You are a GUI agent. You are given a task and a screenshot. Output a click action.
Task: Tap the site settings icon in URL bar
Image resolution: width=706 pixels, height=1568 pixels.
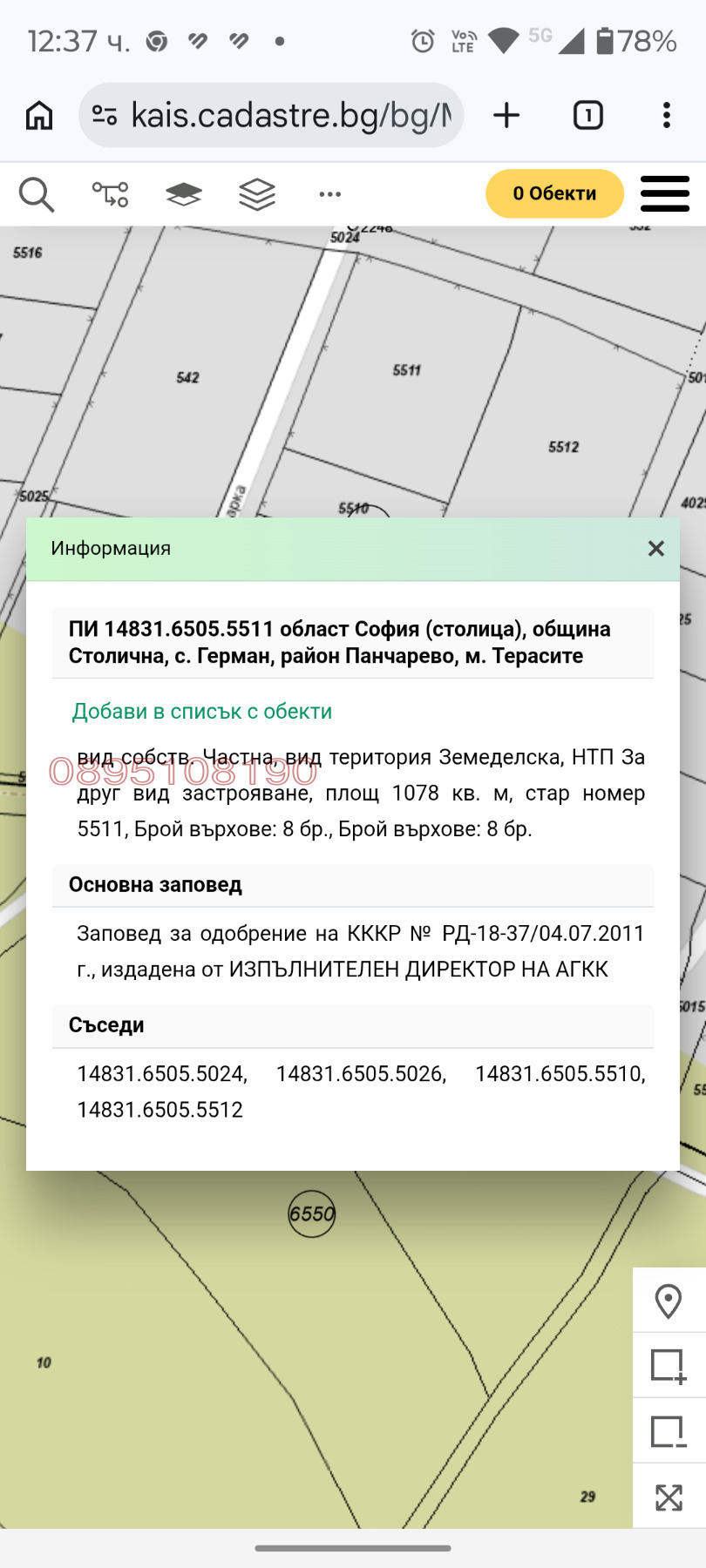point(105,115)
